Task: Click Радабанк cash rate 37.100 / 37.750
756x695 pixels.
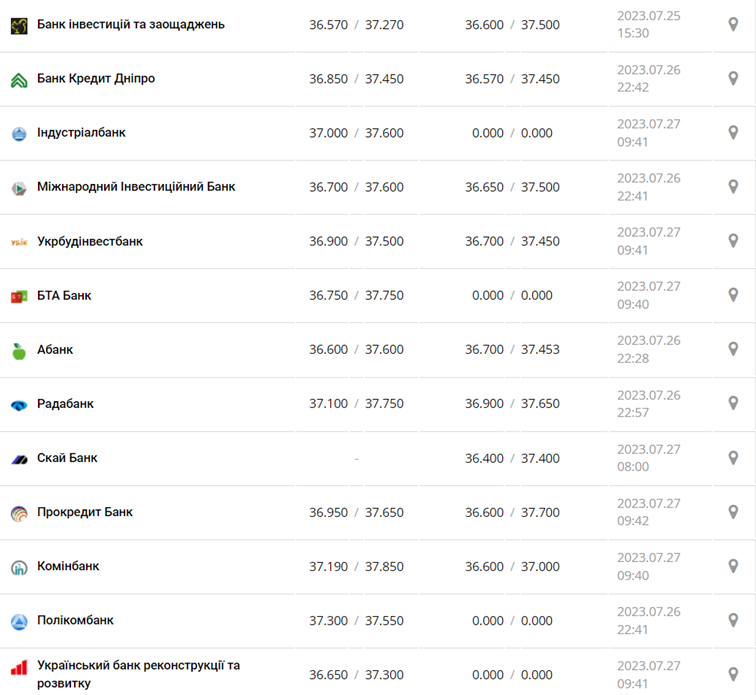Action: click(356, 404)
